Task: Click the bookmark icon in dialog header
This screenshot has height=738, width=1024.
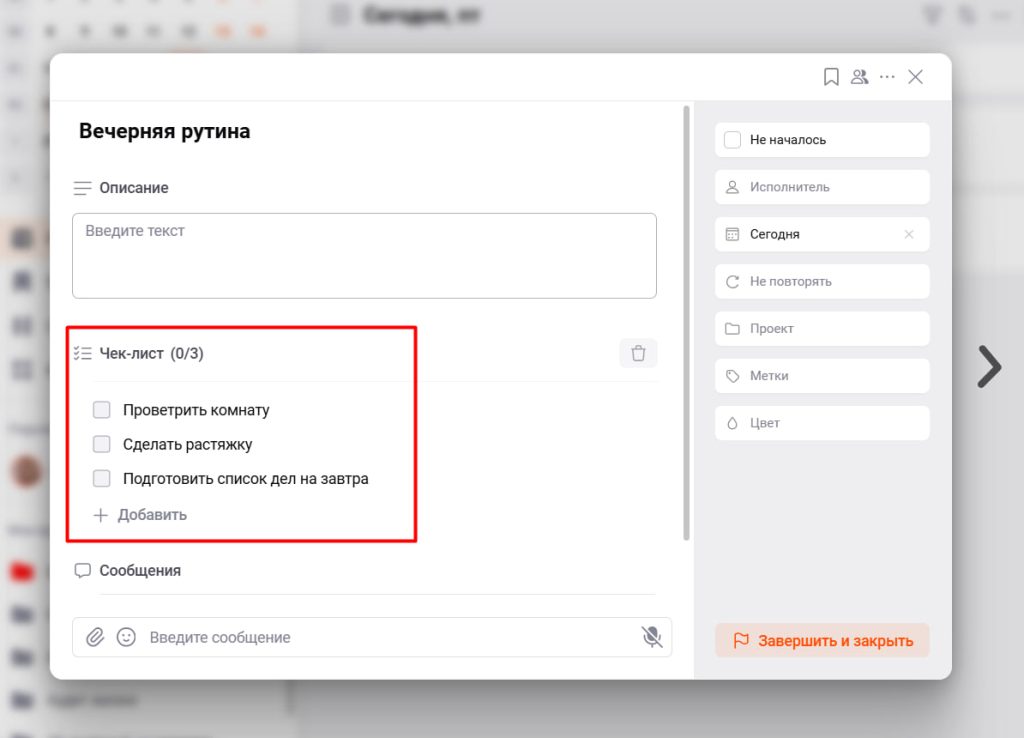Action: point(831,77)
